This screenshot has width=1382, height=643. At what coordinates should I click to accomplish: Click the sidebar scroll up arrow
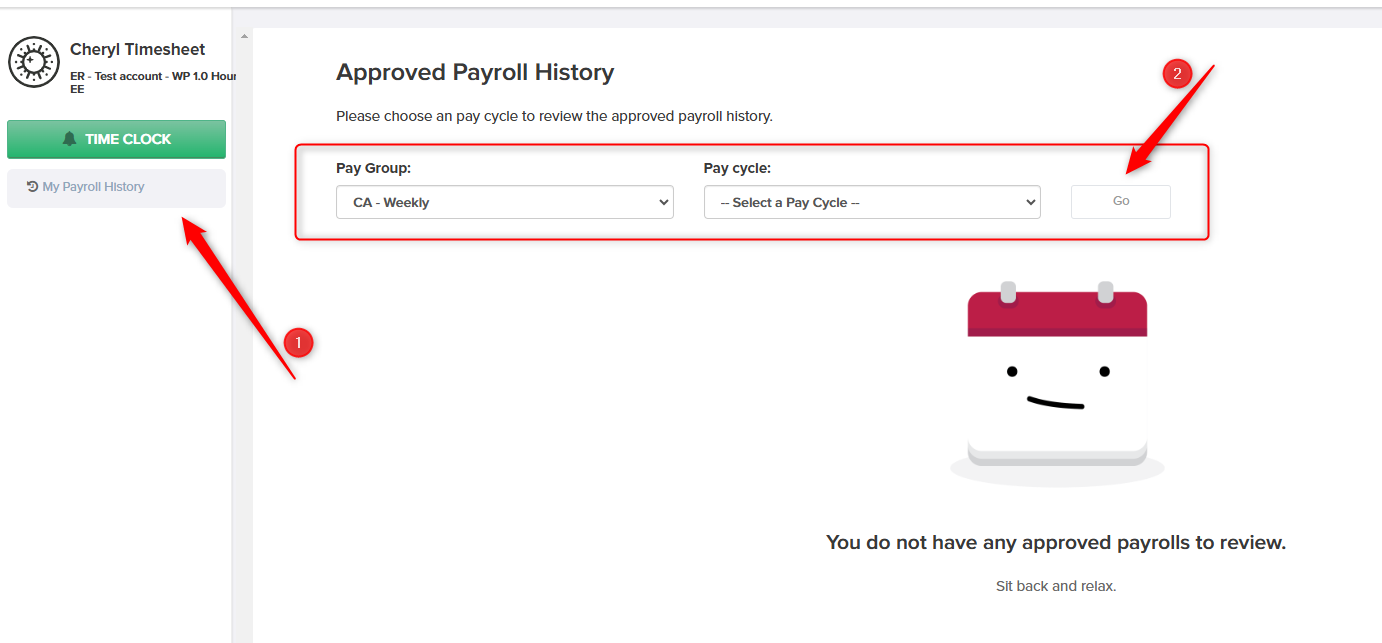(243, 37)
